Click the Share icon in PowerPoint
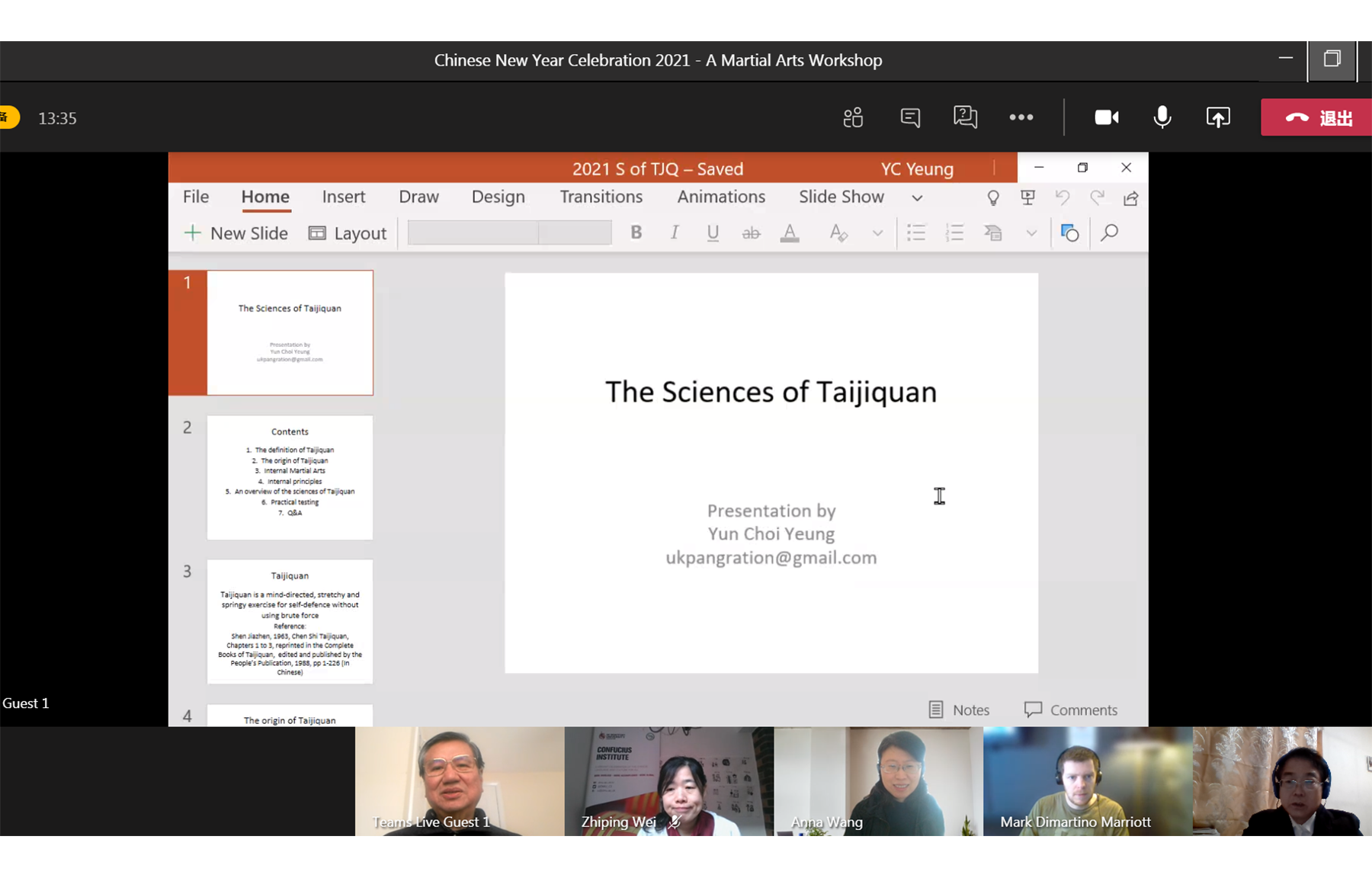 (x=1131, y=198)
